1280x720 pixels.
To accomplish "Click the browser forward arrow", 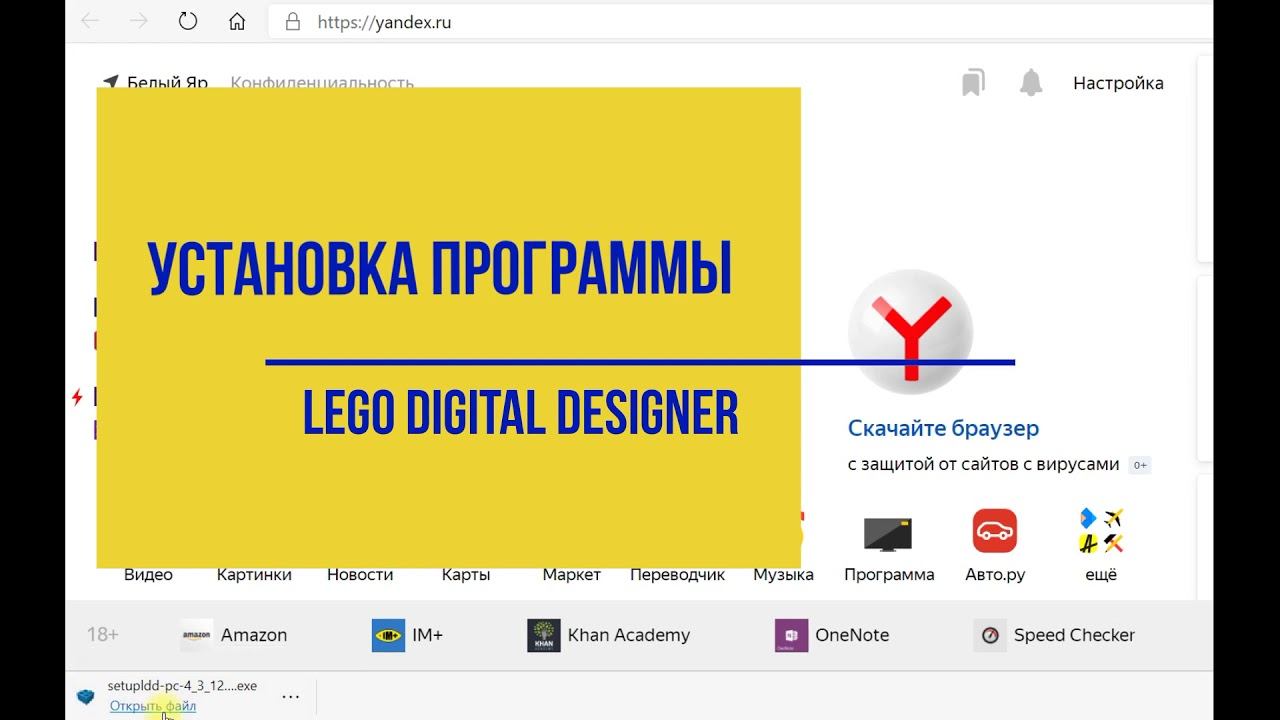I will click(x=138, y=21).
